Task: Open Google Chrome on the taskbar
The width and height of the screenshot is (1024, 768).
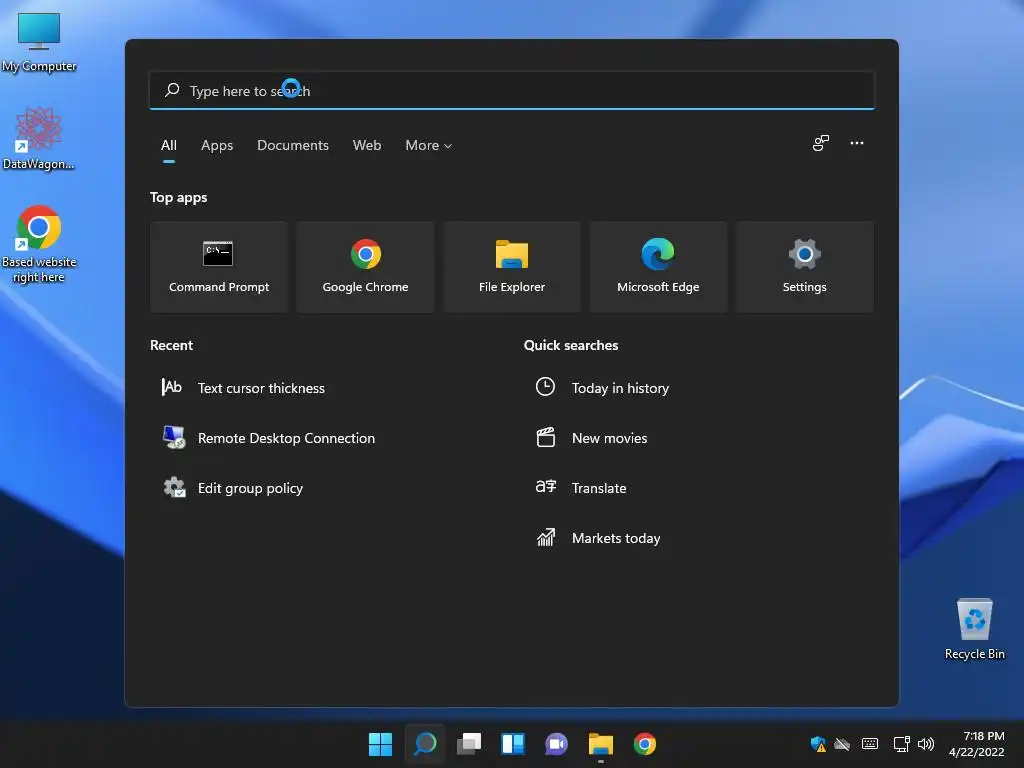Action: click(645, 744)
